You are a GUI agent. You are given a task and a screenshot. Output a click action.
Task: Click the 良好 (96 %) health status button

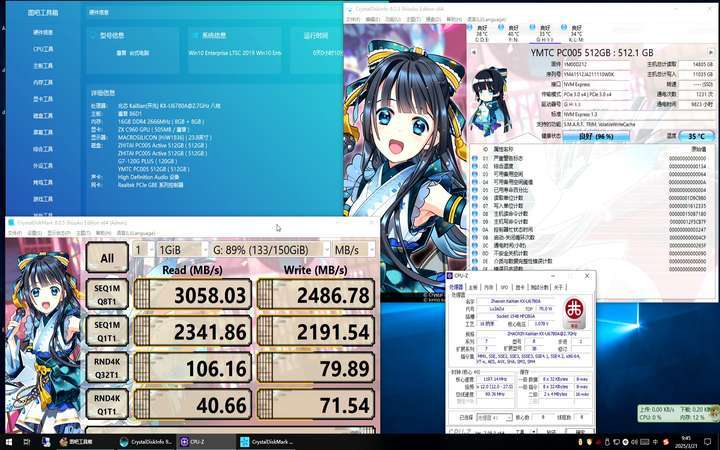pos(596,136)
